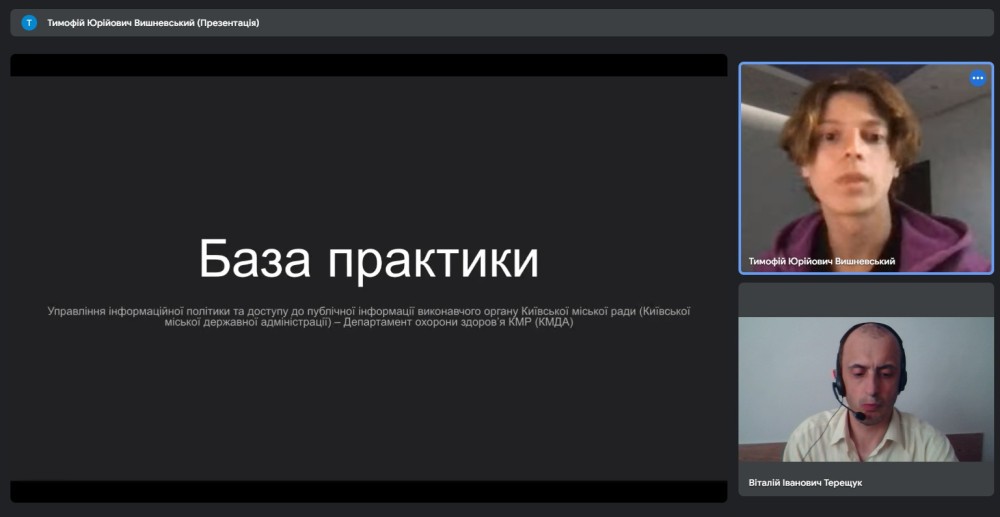
Task: Click the headset microphone in Віталій's video
Action: point(857,415)
